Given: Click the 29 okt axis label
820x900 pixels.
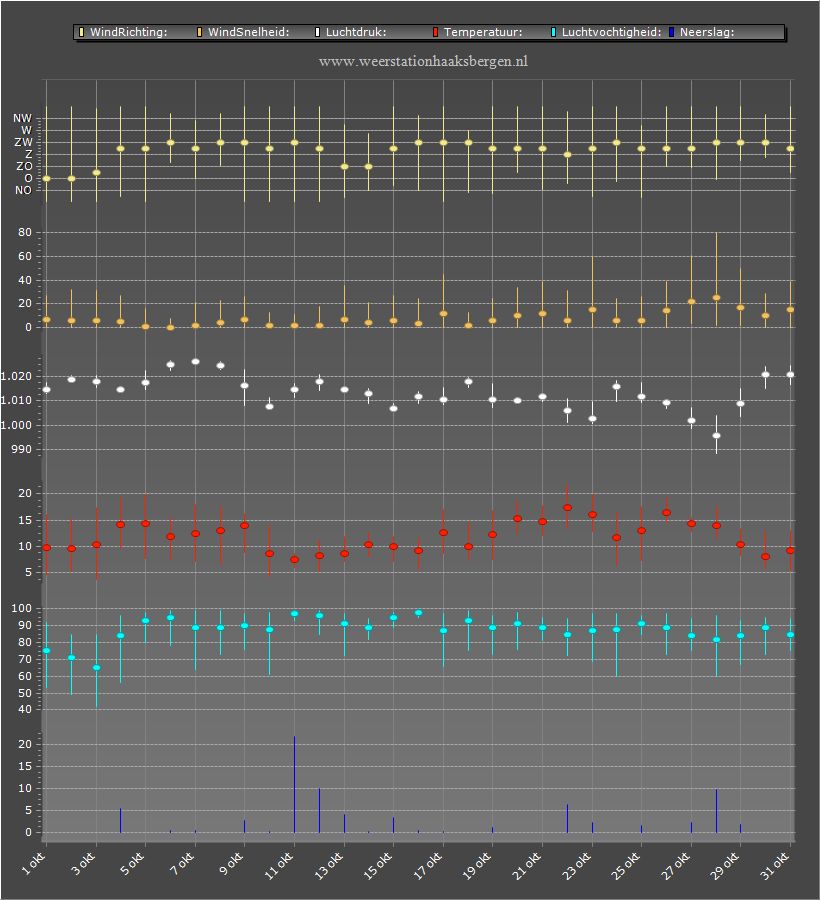Looking at the screenshot, I should point(725,866).
